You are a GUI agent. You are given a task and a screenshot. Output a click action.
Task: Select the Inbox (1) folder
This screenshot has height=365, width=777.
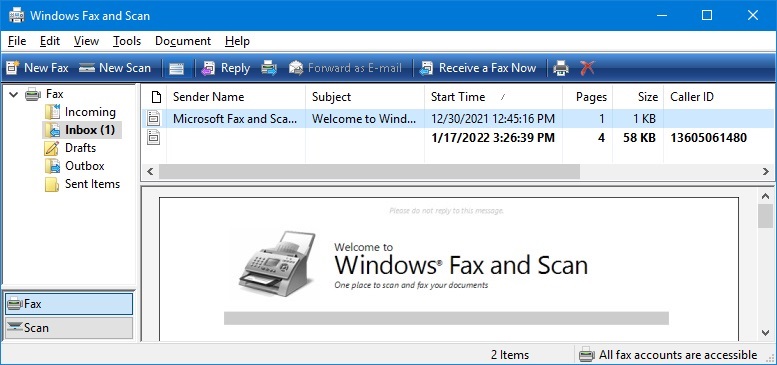pos(90,130)
